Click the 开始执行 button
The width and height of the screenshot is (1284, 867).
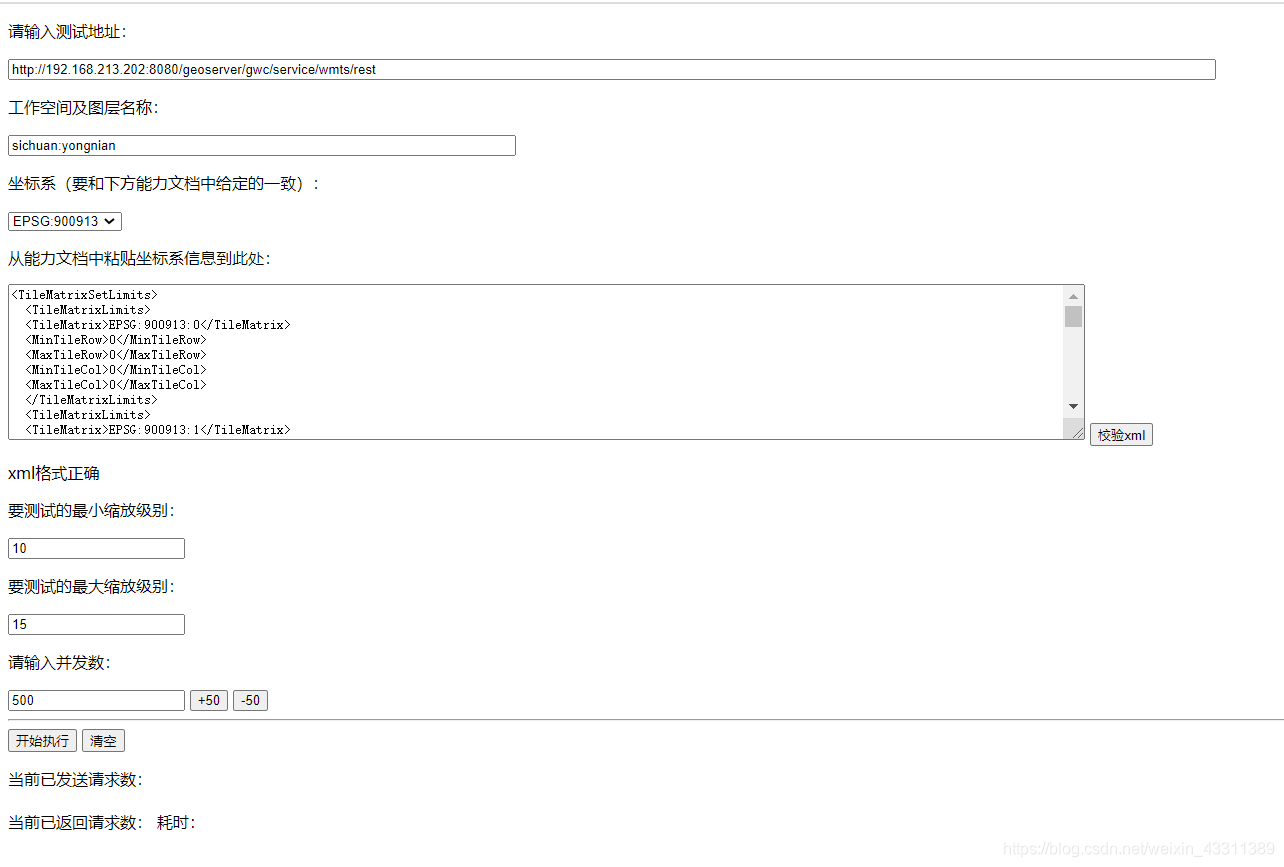pos(42,741)
